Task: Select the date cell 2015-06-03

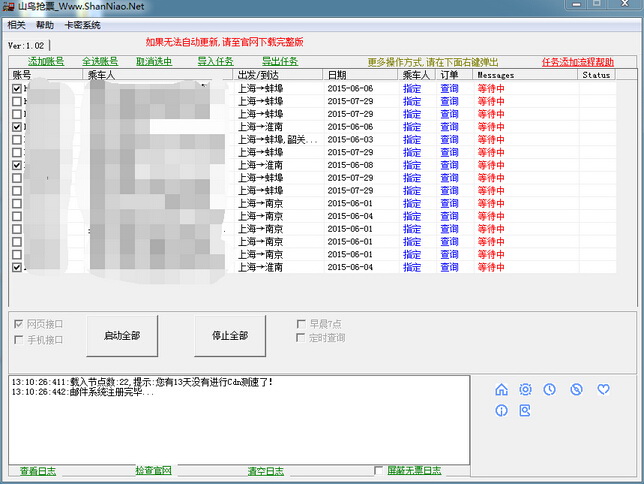Action: (x=350, y=140)
